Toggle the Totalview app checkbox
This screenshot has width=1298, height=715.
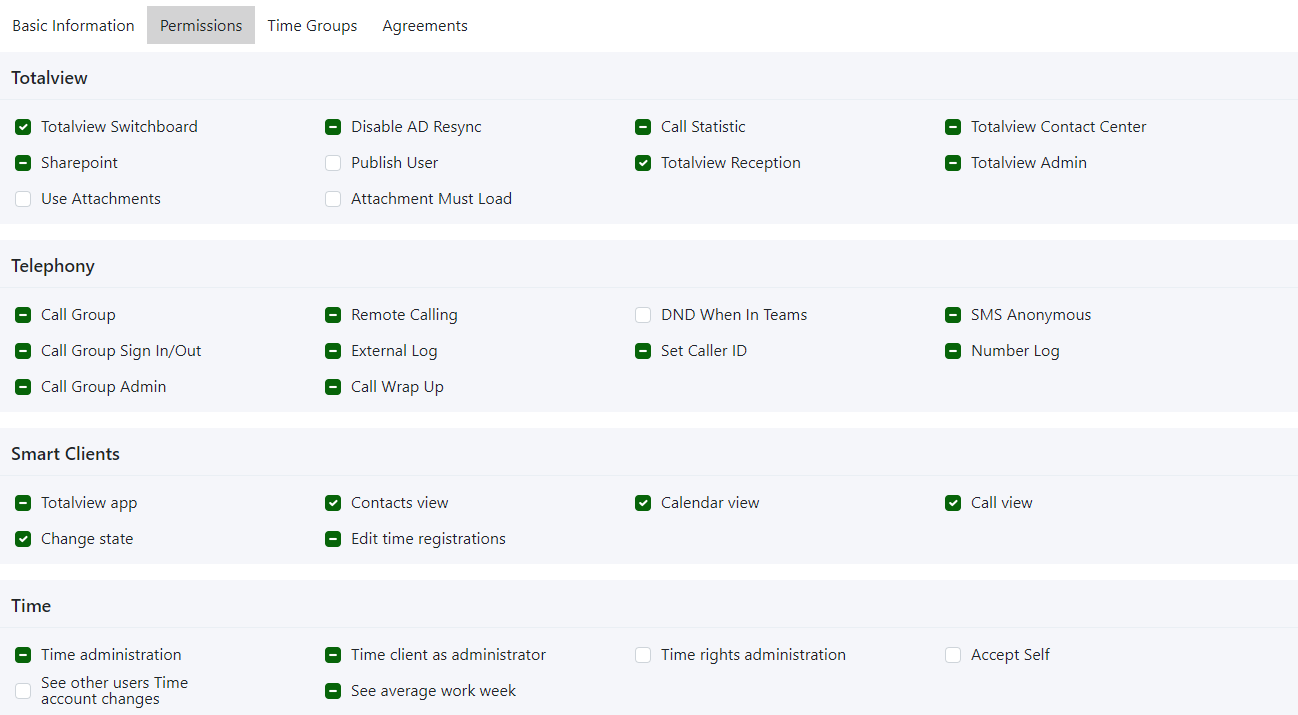[x=23, y=503]
